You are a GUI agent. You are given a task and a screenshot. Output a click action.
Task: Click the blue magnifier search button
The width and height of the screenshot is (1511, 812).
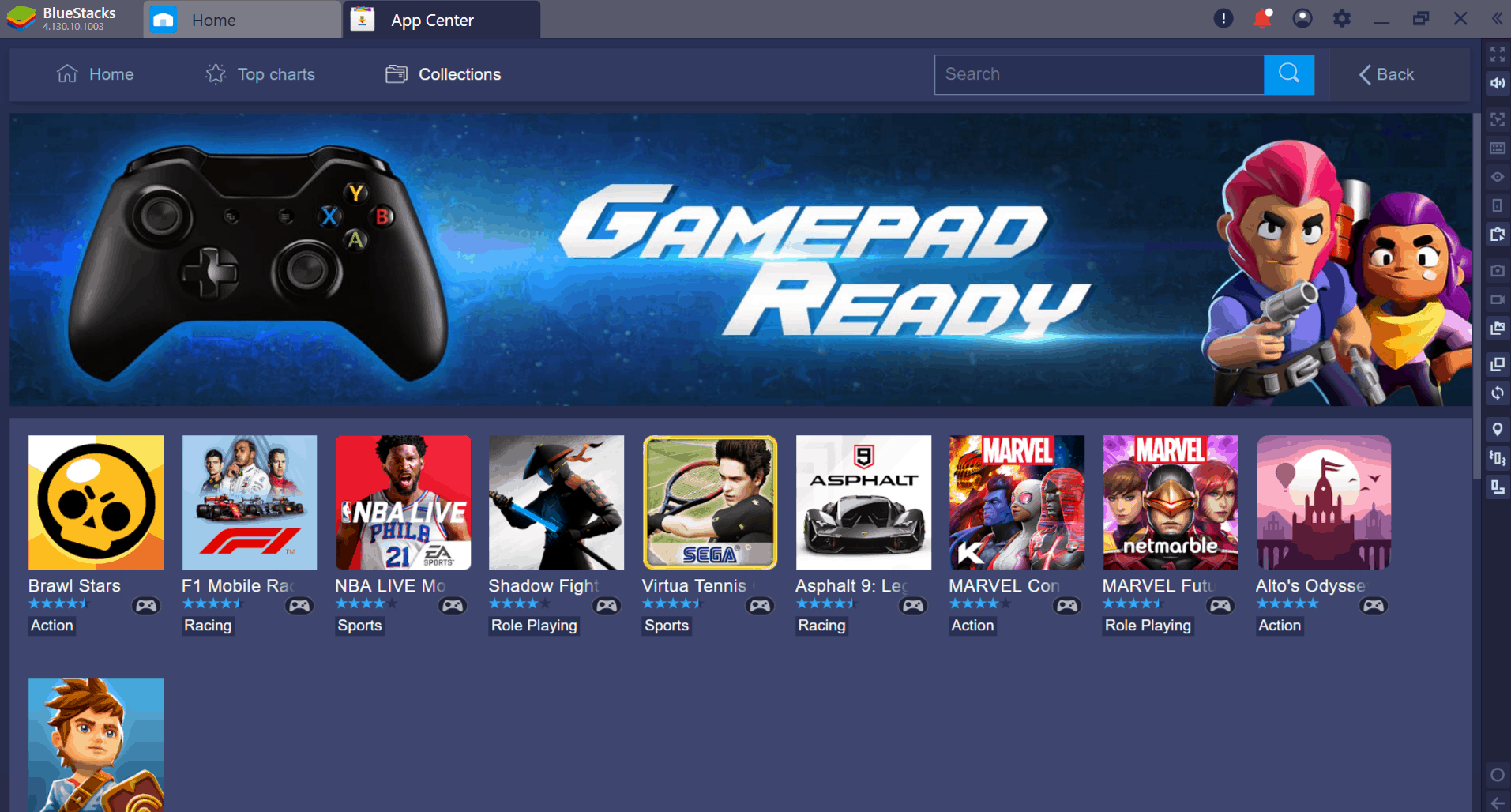click(1289, 74)
